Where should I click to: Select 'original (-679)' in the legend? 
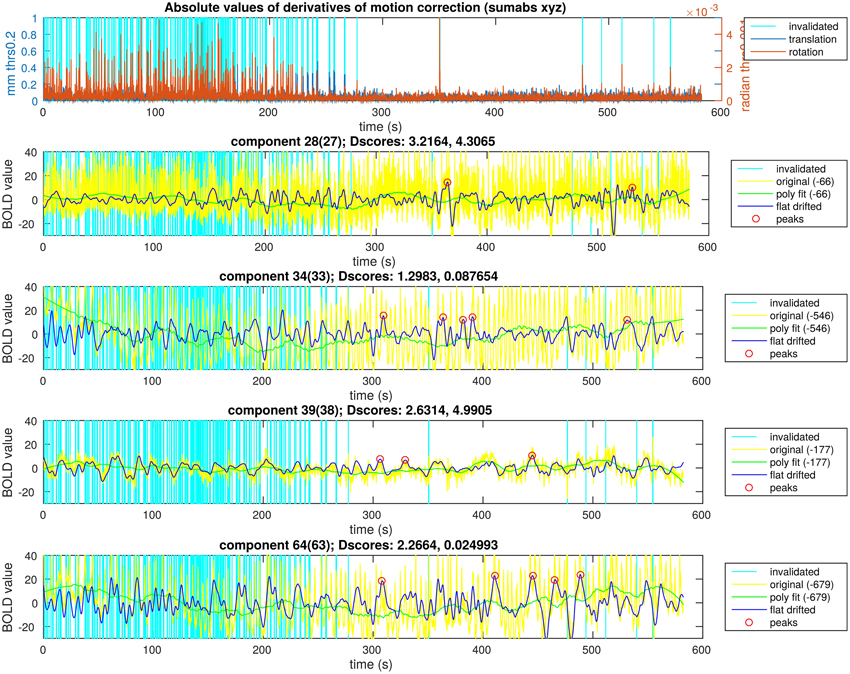(x=801, y=585)
